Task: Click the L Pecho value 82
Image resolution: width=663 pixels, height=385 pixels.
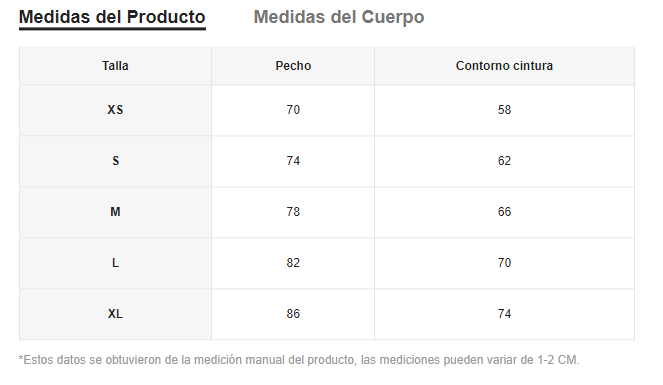Action: (293, 263)
